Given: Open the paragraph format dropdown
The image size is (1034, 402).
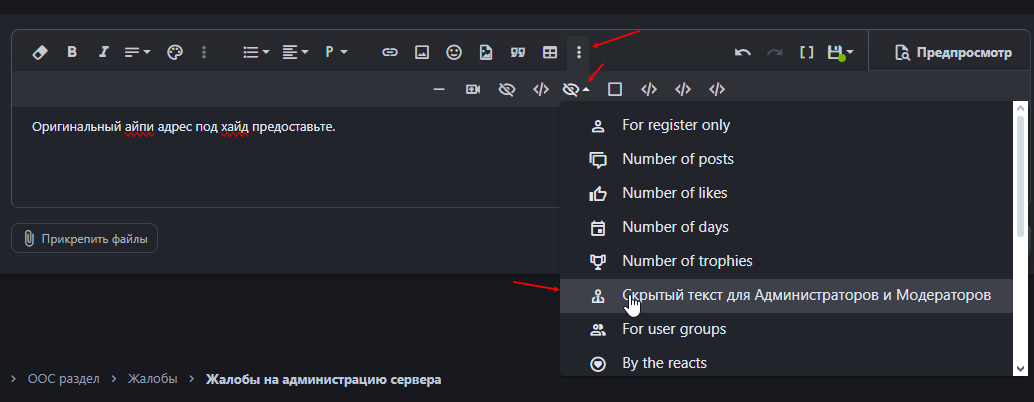Looking at the screenshot, I should [x=335, y=52].
